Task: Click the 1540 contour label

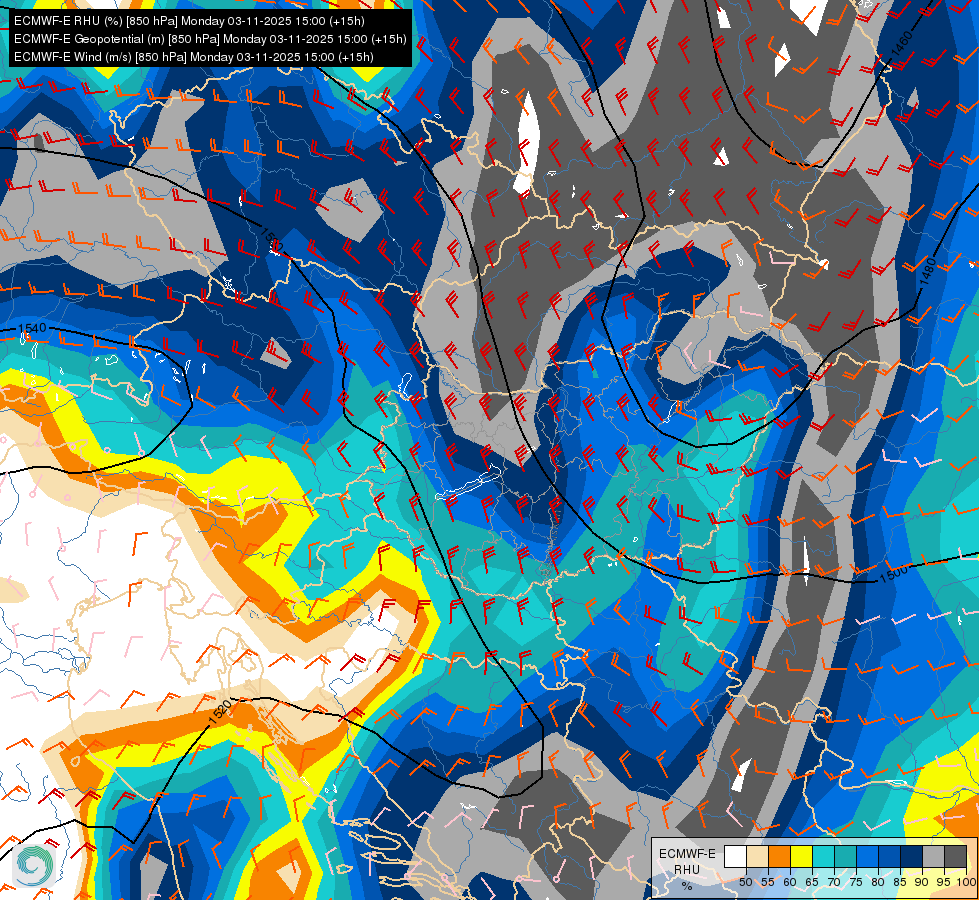Action: click(x=32, y=328)
